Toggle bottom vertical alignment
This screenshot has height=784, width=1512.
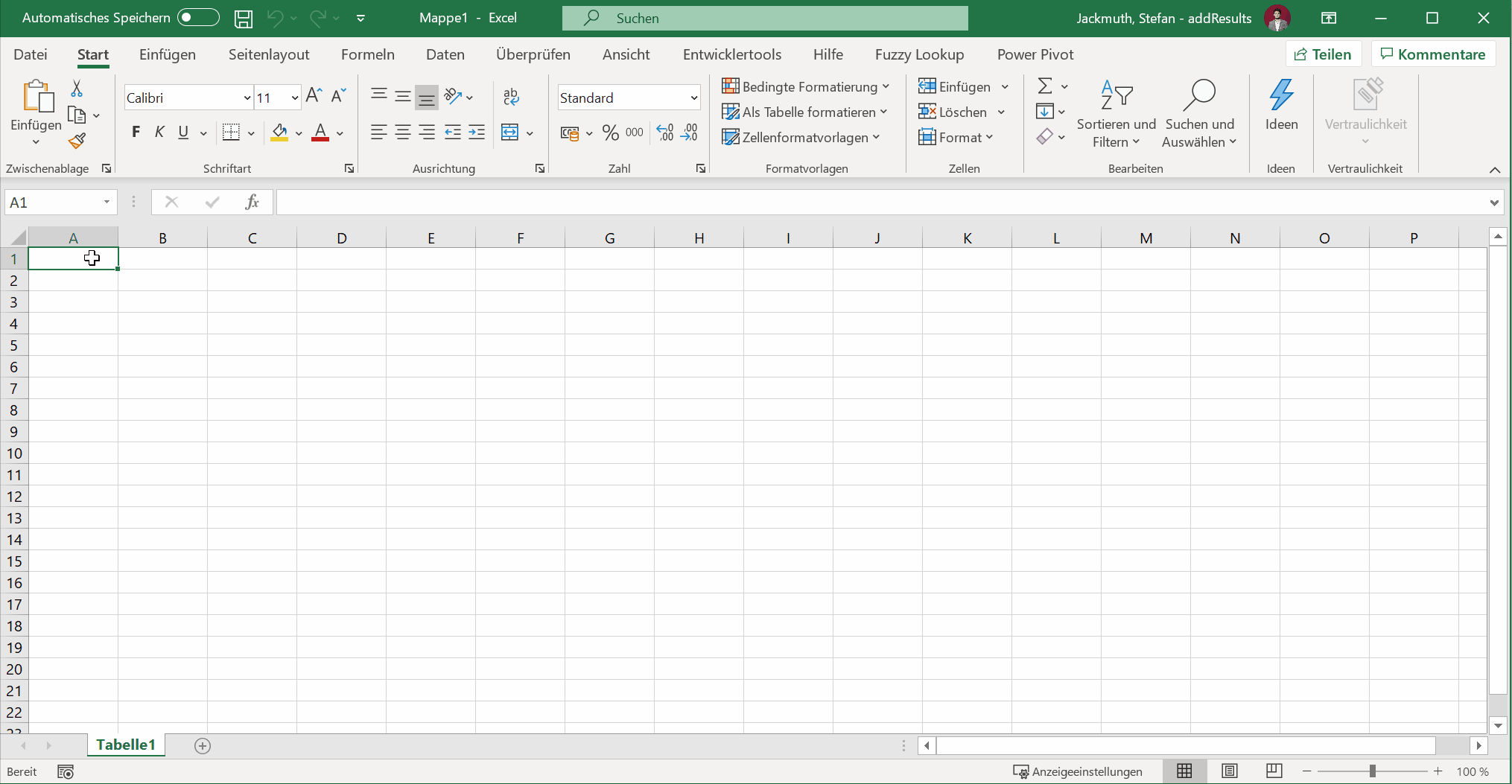click(427, 96)
